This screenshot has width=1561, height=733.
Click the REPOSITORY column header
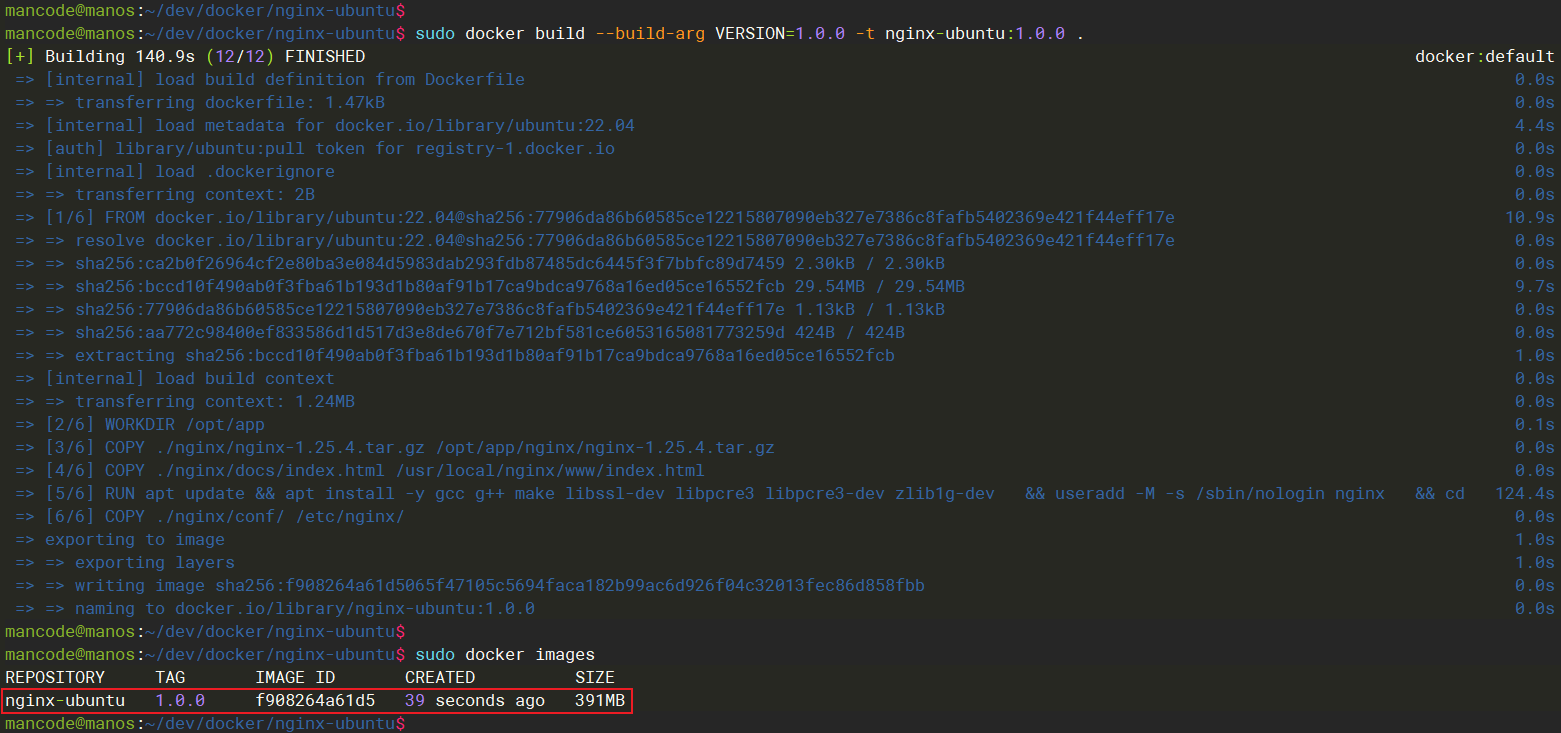55,677
